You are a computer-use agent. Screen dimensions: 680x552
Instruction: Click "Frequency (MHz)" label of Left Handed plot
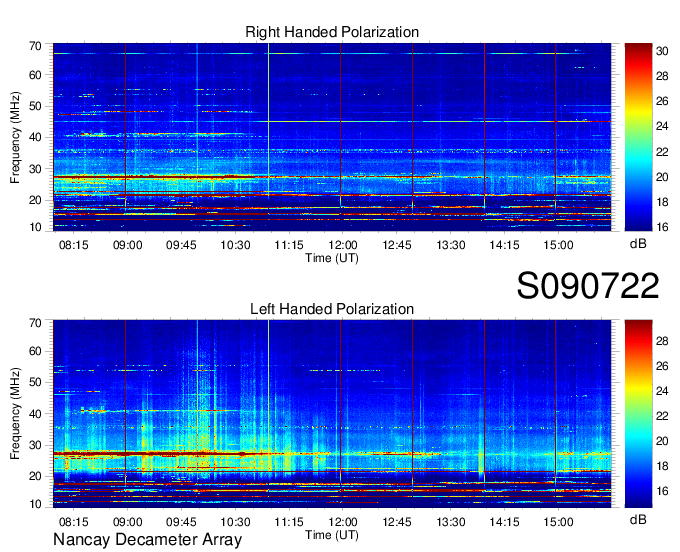coord(15,414)
